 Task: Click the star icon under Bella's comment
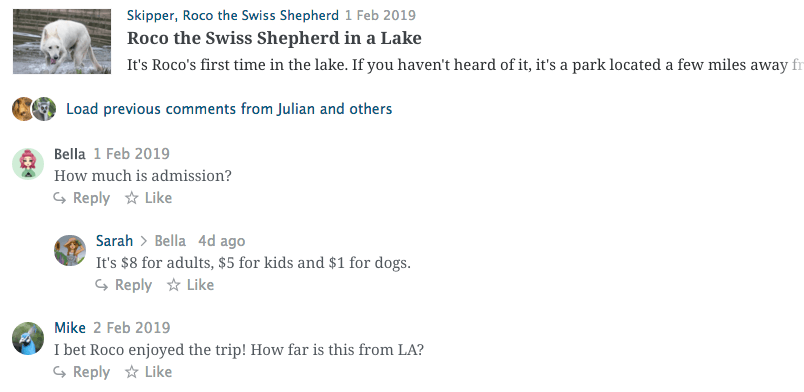(132, 198)
